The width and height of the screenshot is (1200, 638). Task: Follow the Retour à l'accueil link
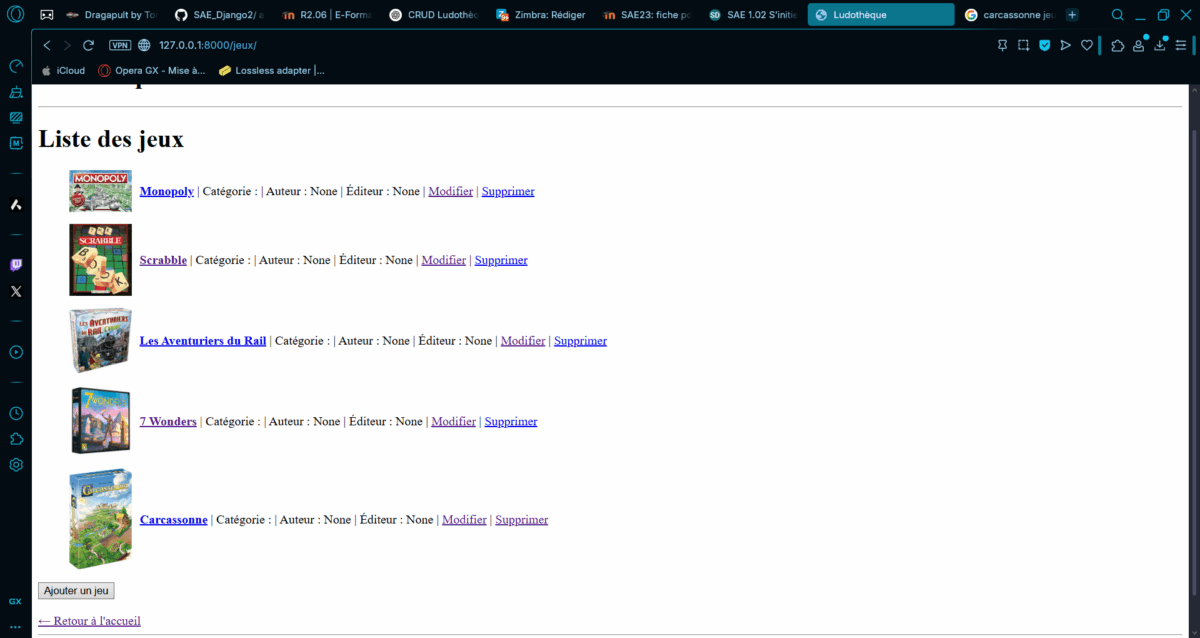pyautogui.click(x=89, y=621)
